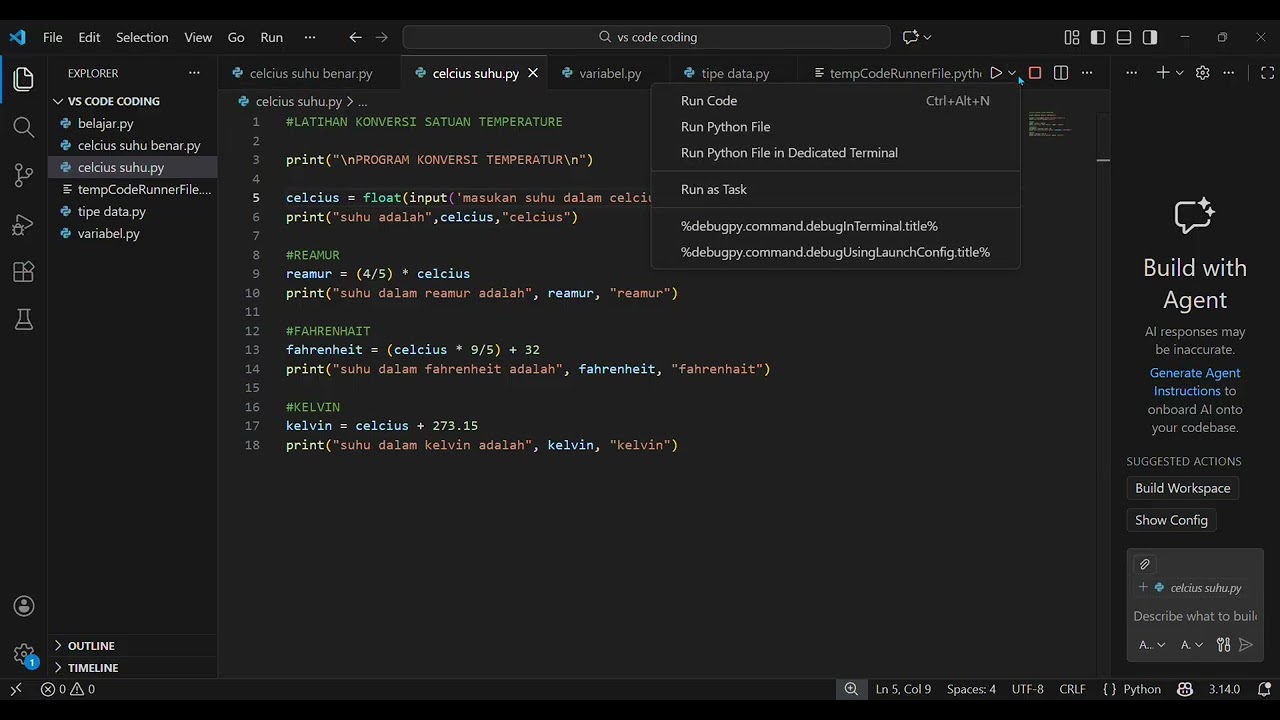Viewport: 1280px width, 720px height.
Task: Open the Search view in the activity bar
Action: 24,127
